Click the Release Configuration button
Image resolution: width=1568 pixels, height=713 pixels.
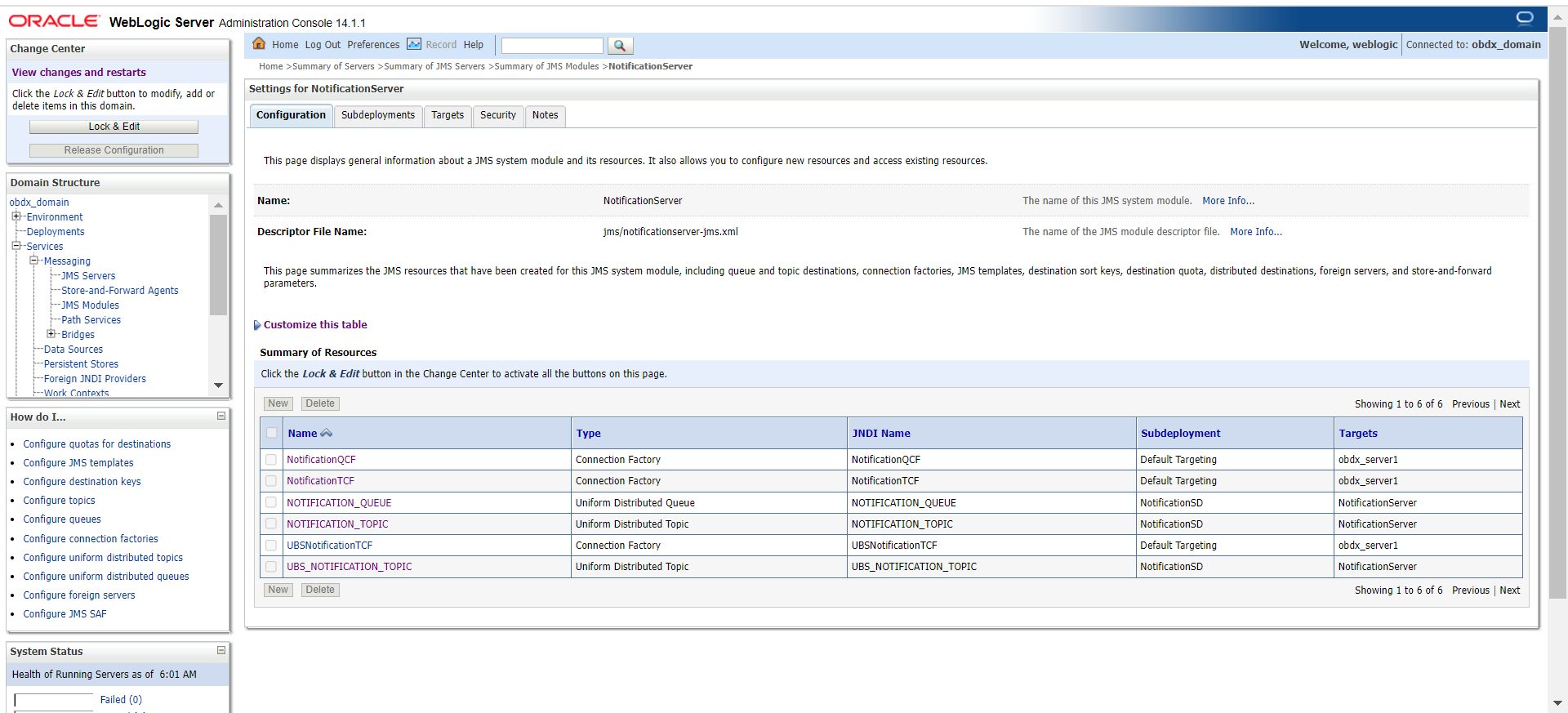[x=114, y=150]
